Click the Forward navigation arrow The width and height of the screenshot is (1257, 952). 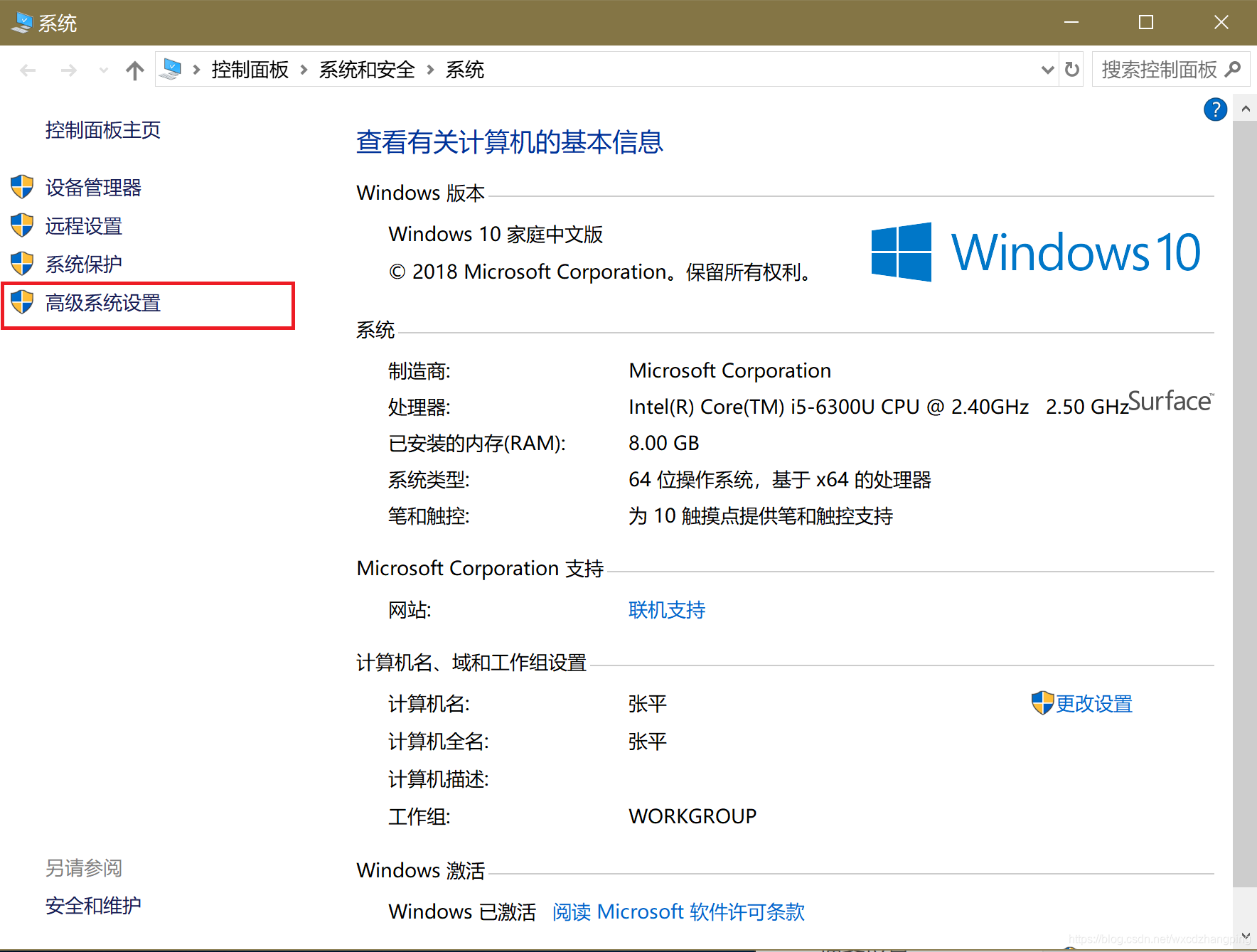69,70
